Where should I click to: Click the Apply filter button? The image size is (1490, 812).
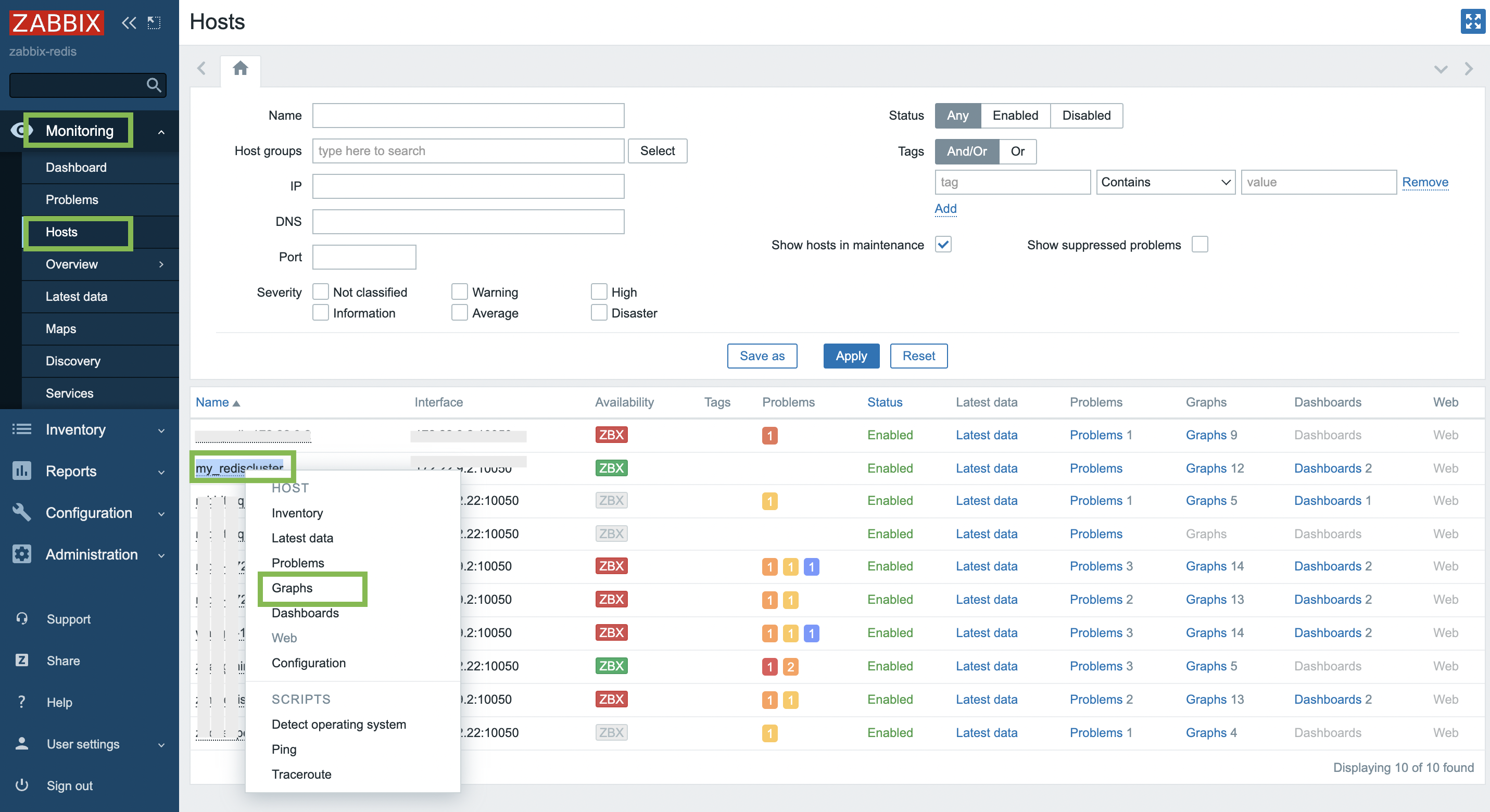pyautogui.click(x=850, y=356)
